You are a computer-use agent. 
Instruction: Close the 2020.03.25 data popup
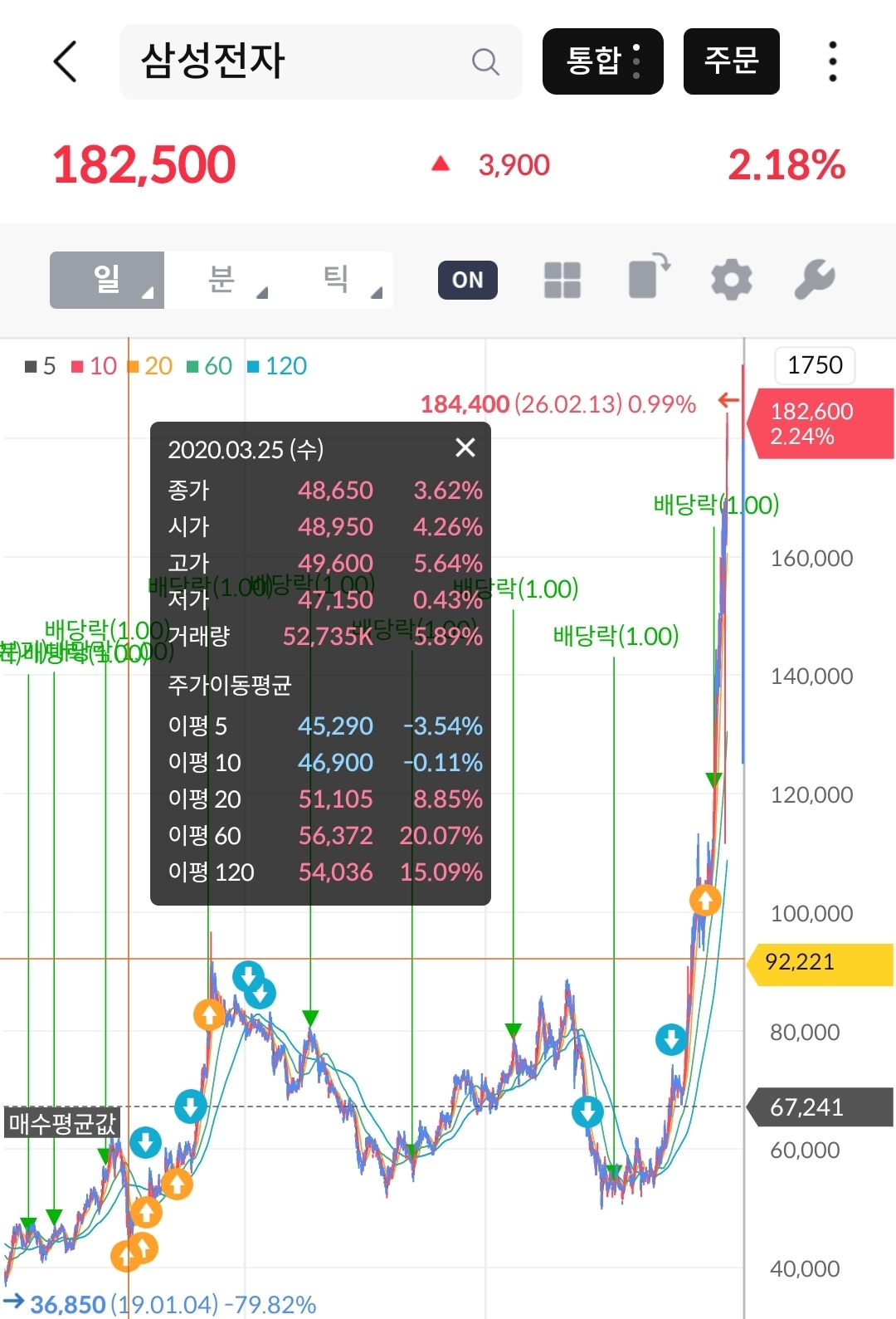pos(465,448)
